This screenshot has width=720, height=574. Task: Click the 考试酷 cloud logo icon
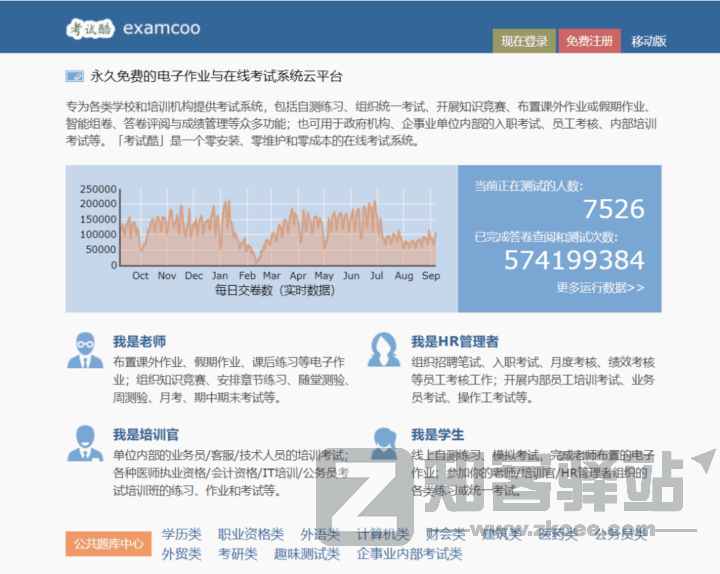coord(90,29)
